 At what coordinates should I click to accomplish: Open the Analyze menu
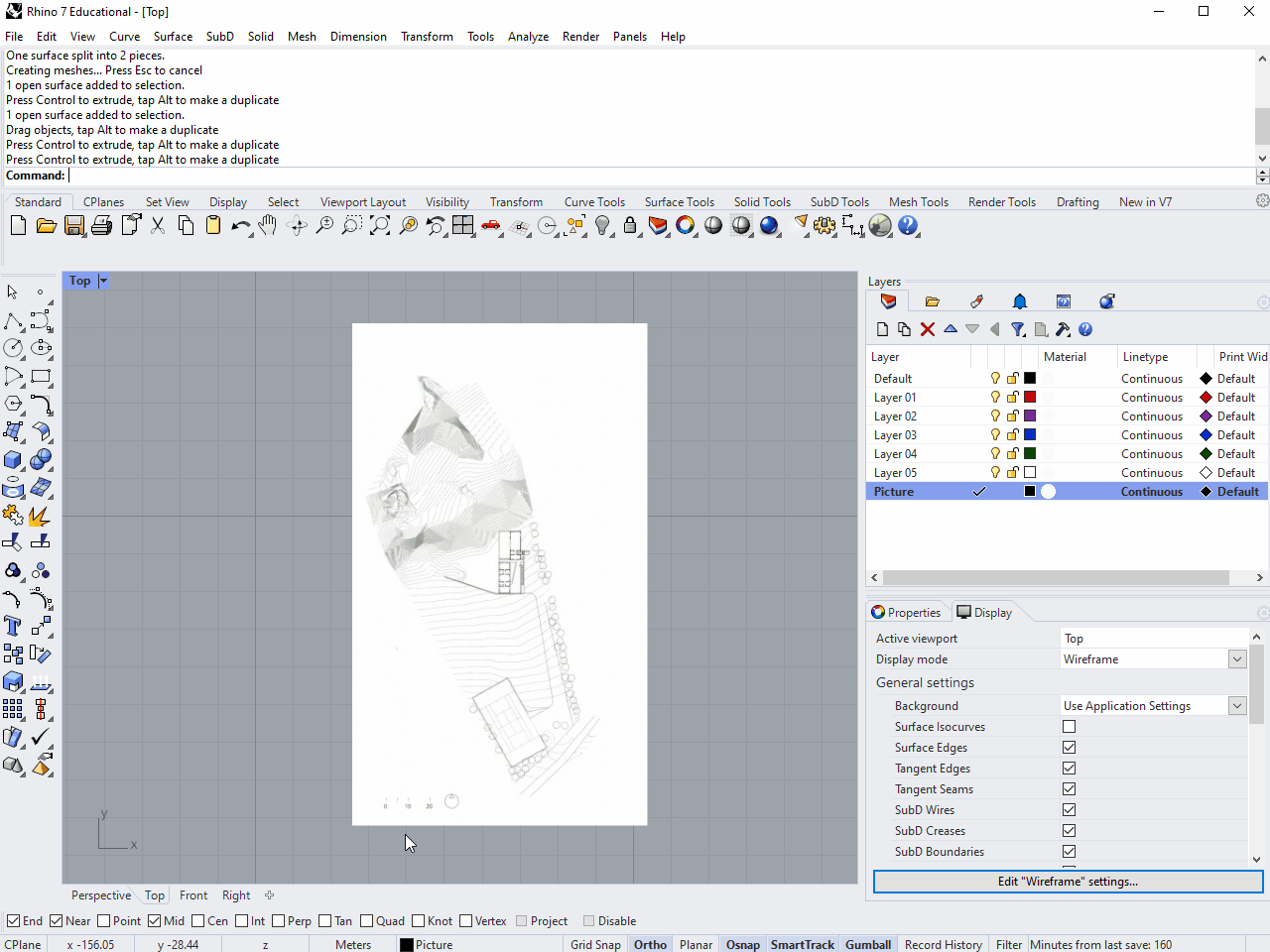[528, 37]
